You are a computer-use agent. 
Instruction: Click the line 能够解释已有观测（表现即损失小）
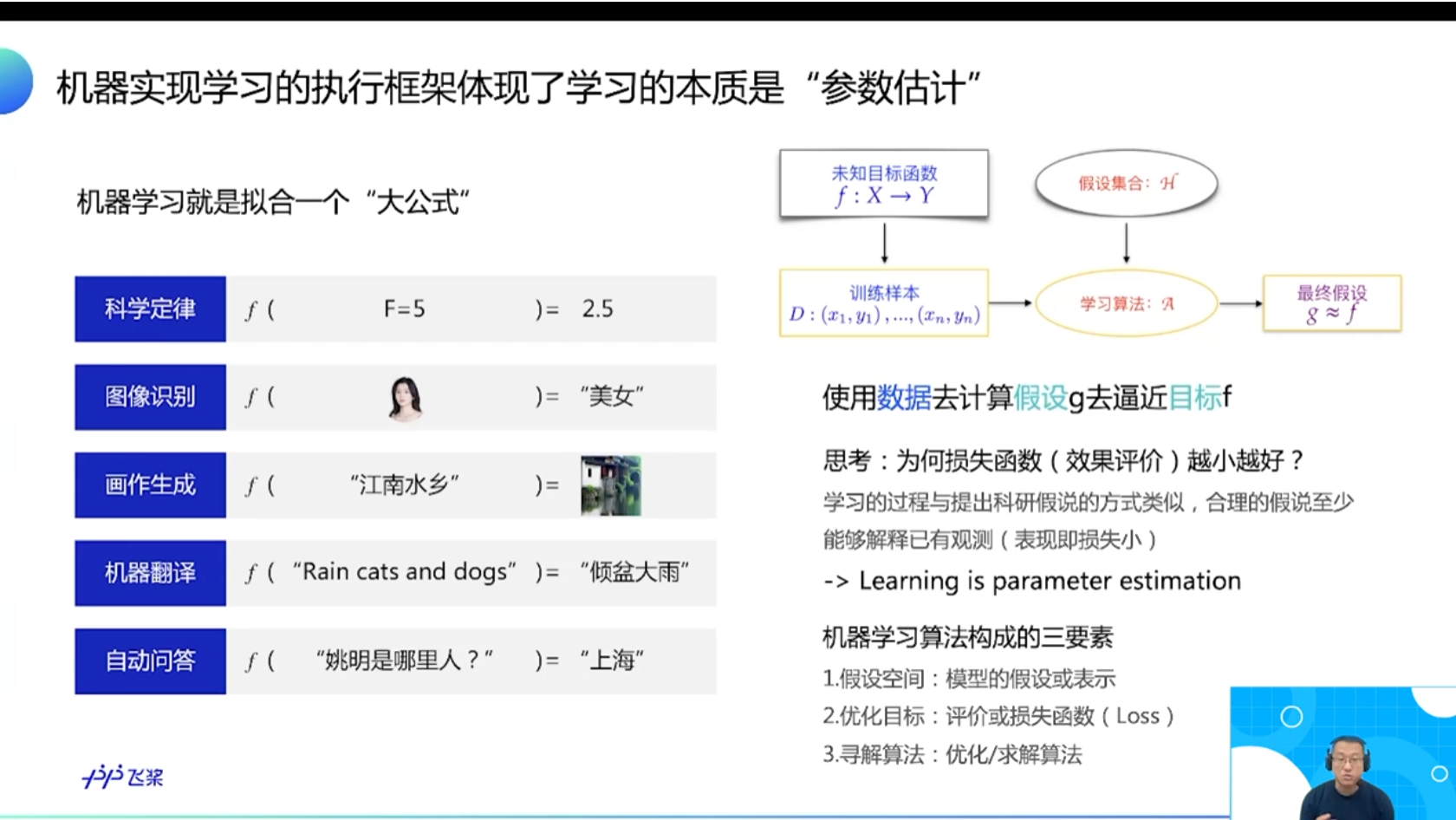coord(991,540)
